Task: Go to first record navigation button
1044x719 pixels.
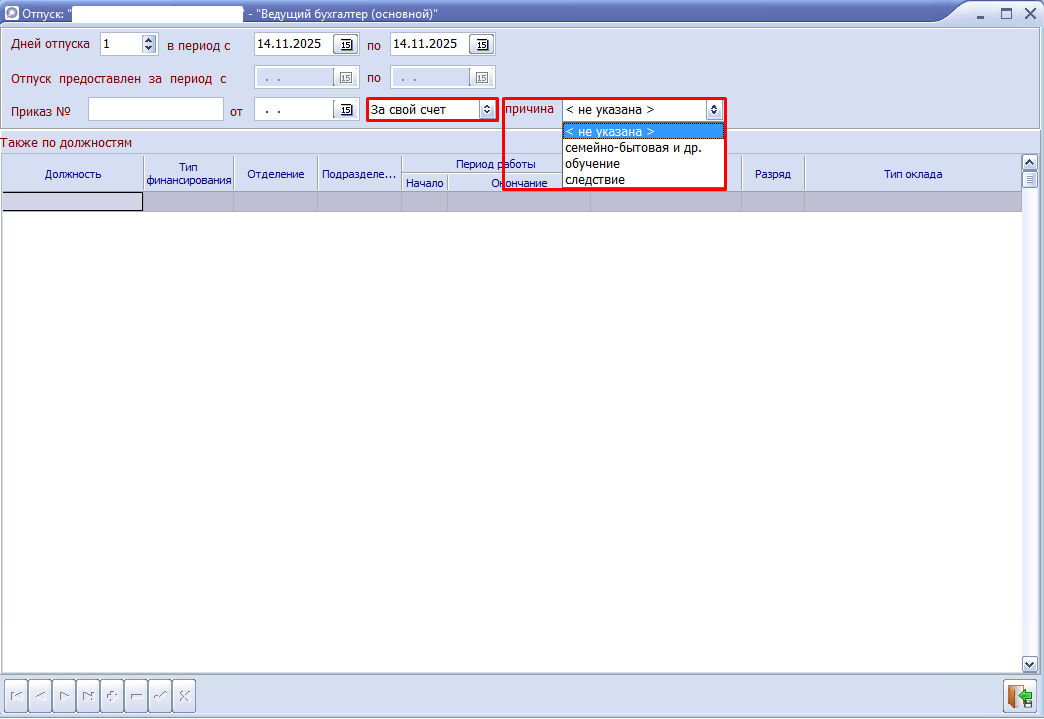Action: tap(16, 695)
